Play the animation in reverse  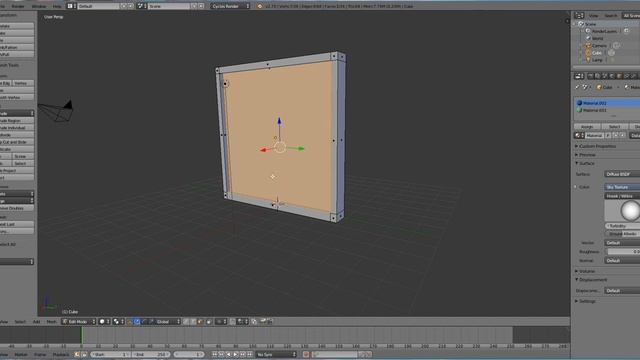tap(229, 354)
